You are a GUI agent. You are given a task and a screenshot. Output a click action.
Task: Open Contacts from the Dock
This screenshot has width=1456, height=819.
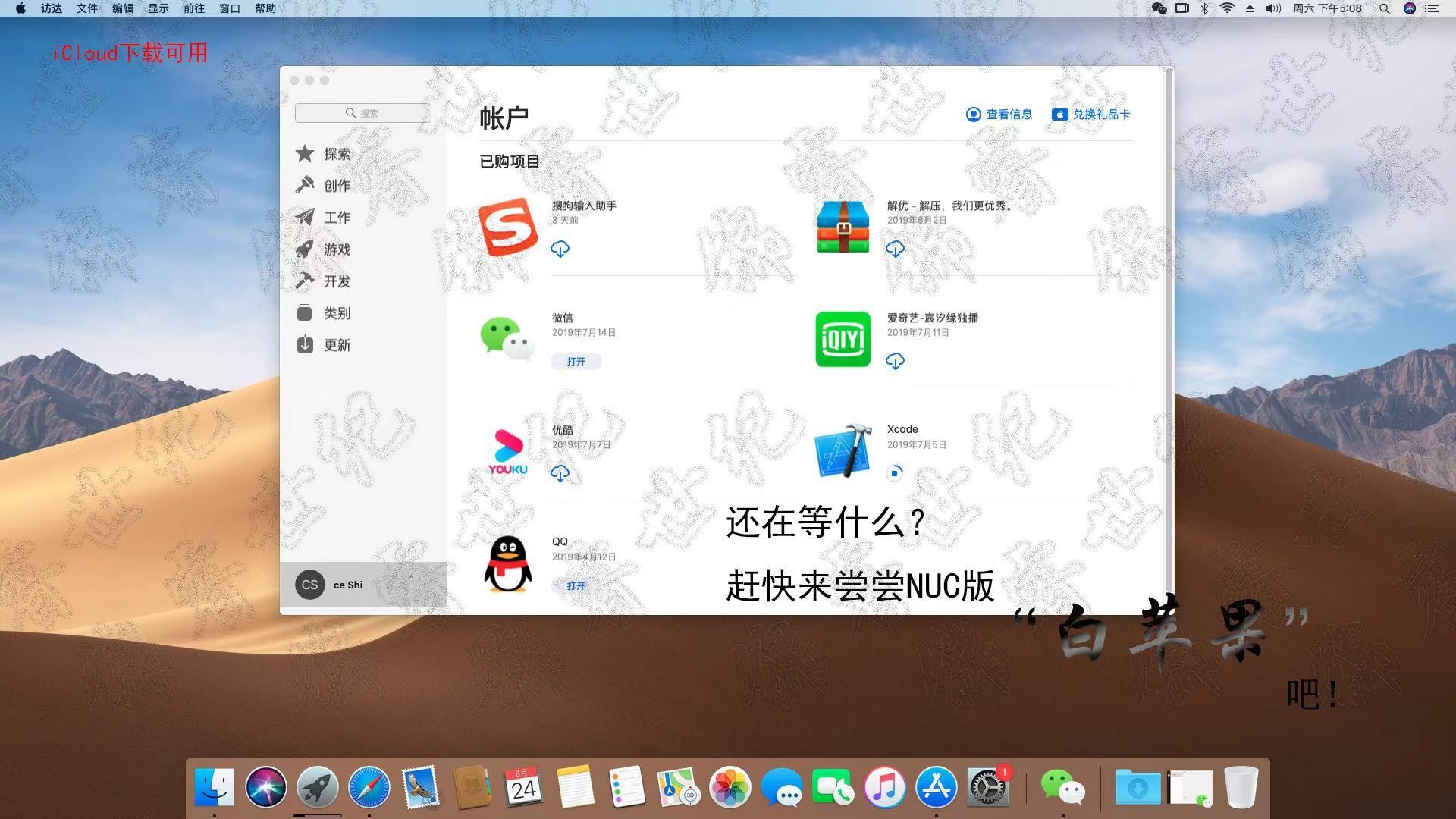pyautogui.click(x=472, y=787)
